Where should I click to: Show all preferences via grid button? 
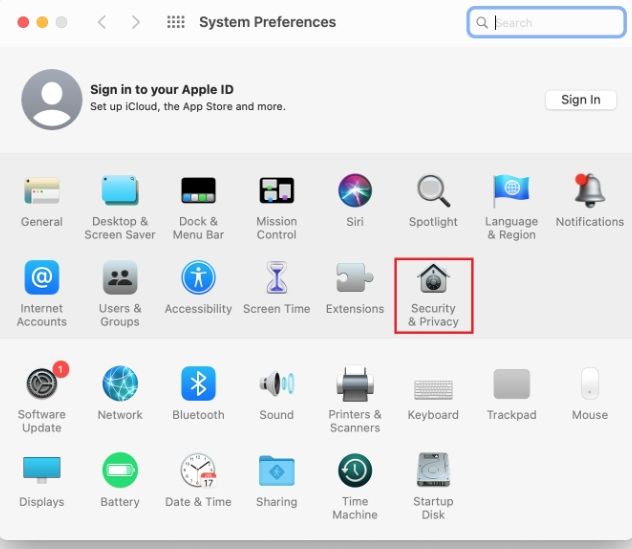(x=176, y=22)
